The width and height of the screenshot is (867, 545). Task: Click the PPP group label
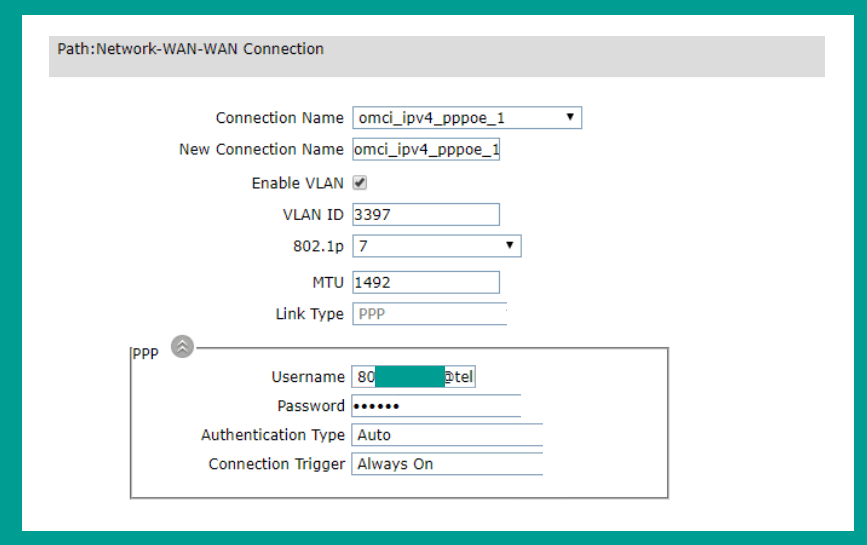145,354
